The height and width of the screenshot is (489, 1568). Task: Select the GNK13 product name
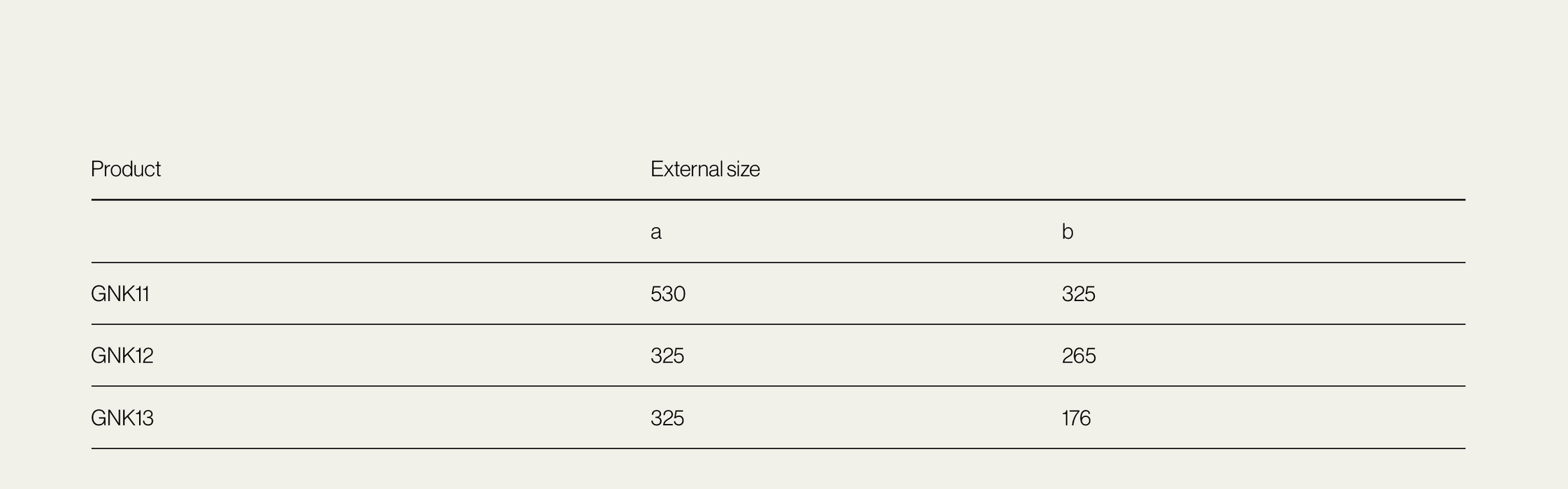click(122, 418)
